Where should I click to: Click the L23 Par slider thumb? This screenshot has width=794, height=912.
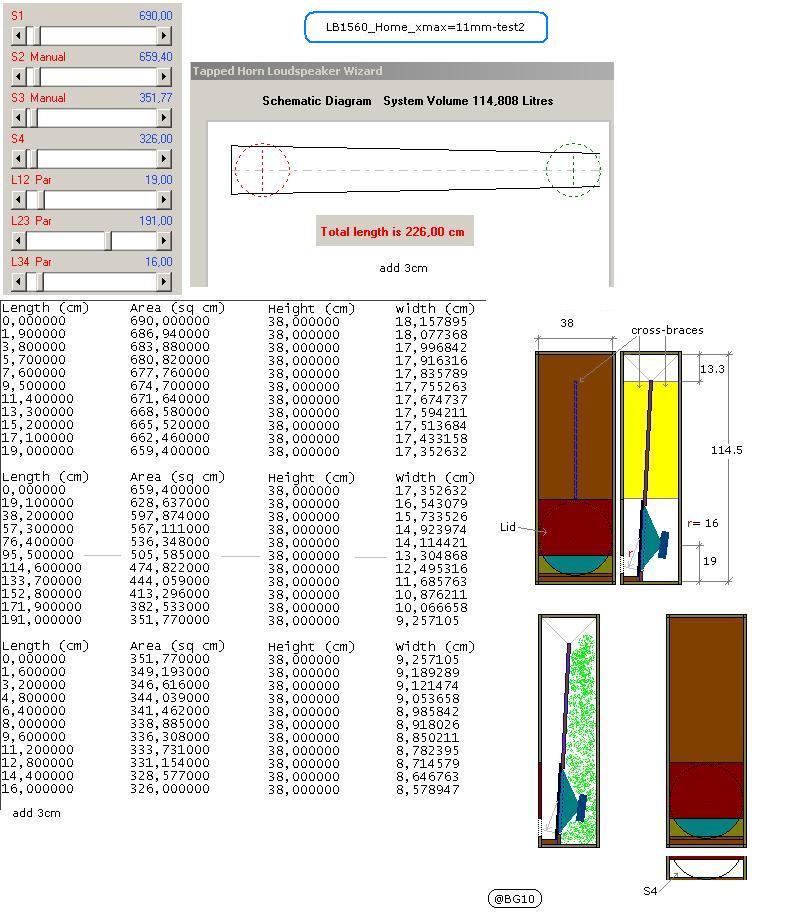click(x=108, y=241)
